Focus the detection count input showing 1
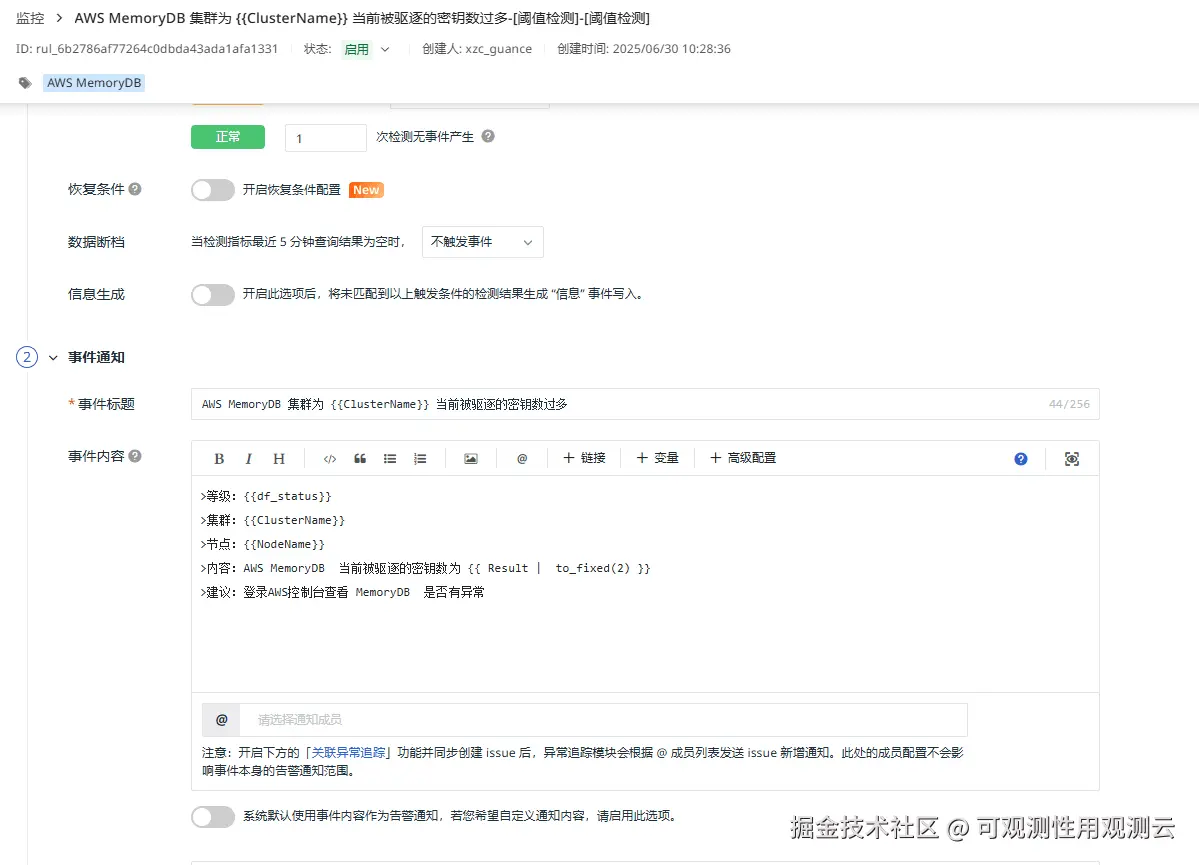Screen dimensions: 1199x865 [326, 138]
